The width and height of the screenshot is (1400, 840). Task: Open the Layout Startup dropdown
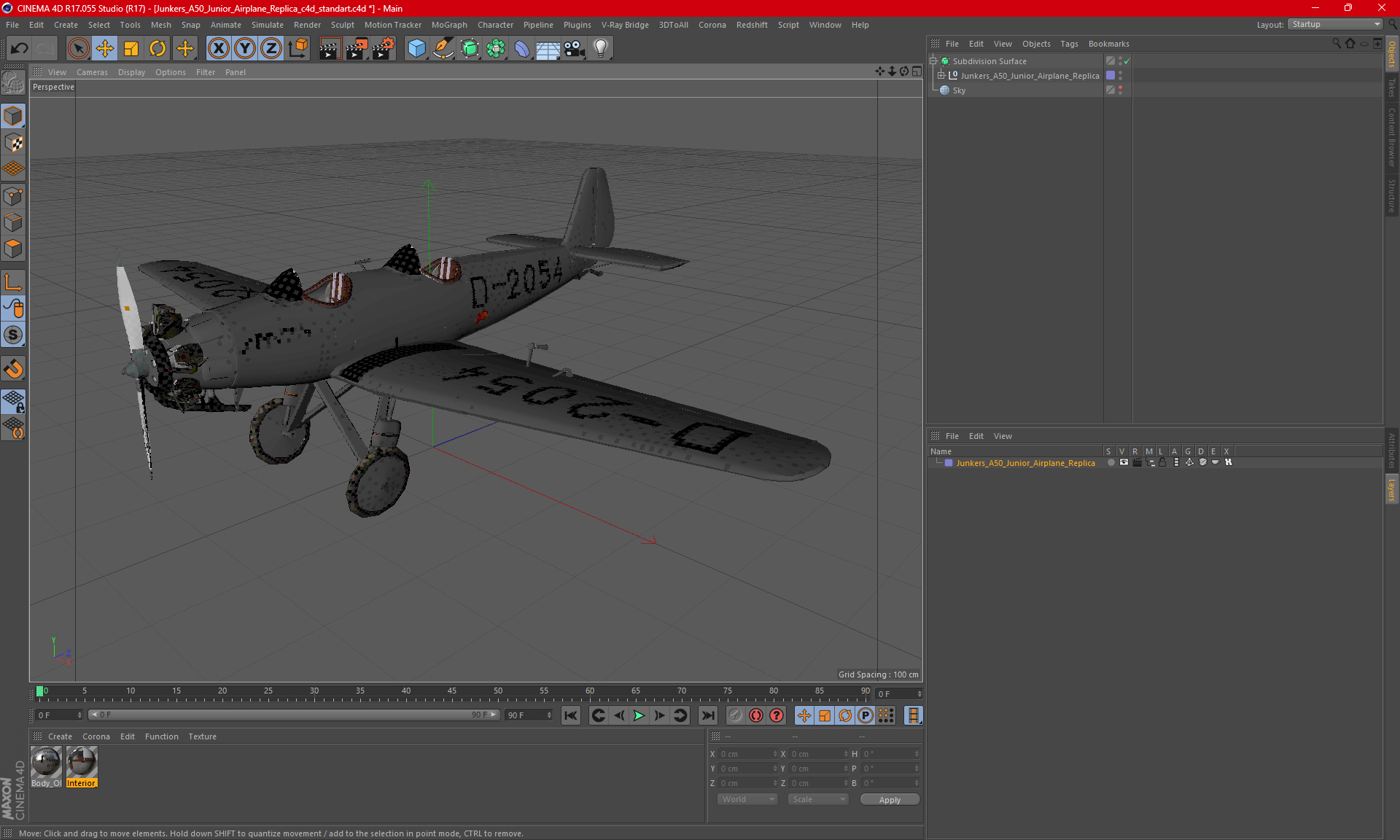[x=1335, y=24]
